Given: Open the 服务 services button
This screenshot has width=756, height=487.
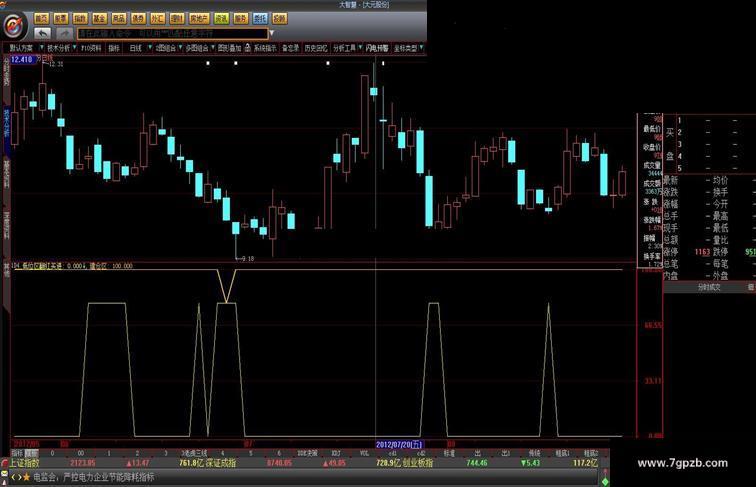Looking at the screenshot, I should 241,19.
